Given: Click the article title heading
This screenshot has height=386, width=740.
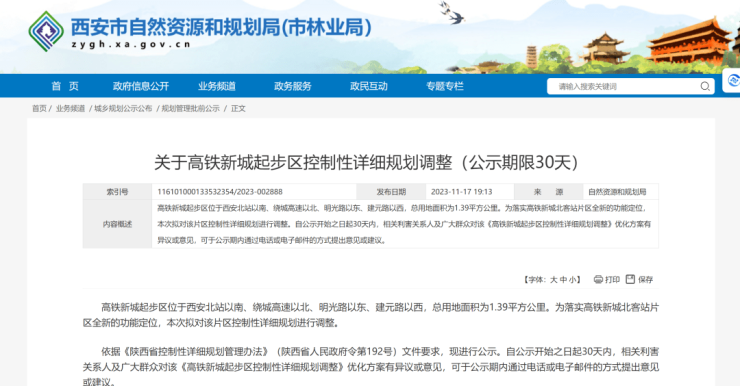Looking at the screenshot, I should (x=366, y=162).
